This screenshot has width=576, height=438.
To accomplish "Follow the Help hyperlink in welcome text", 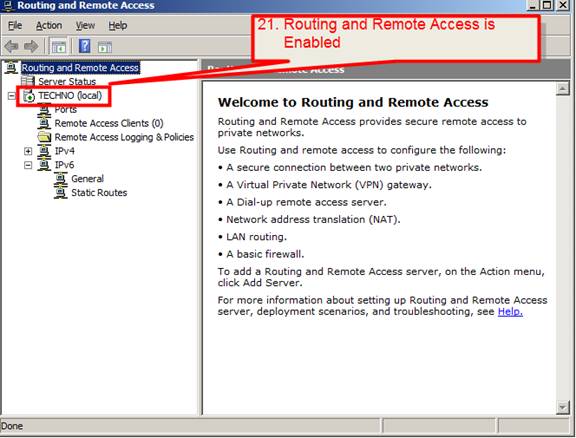I will (x=510, y=312).
